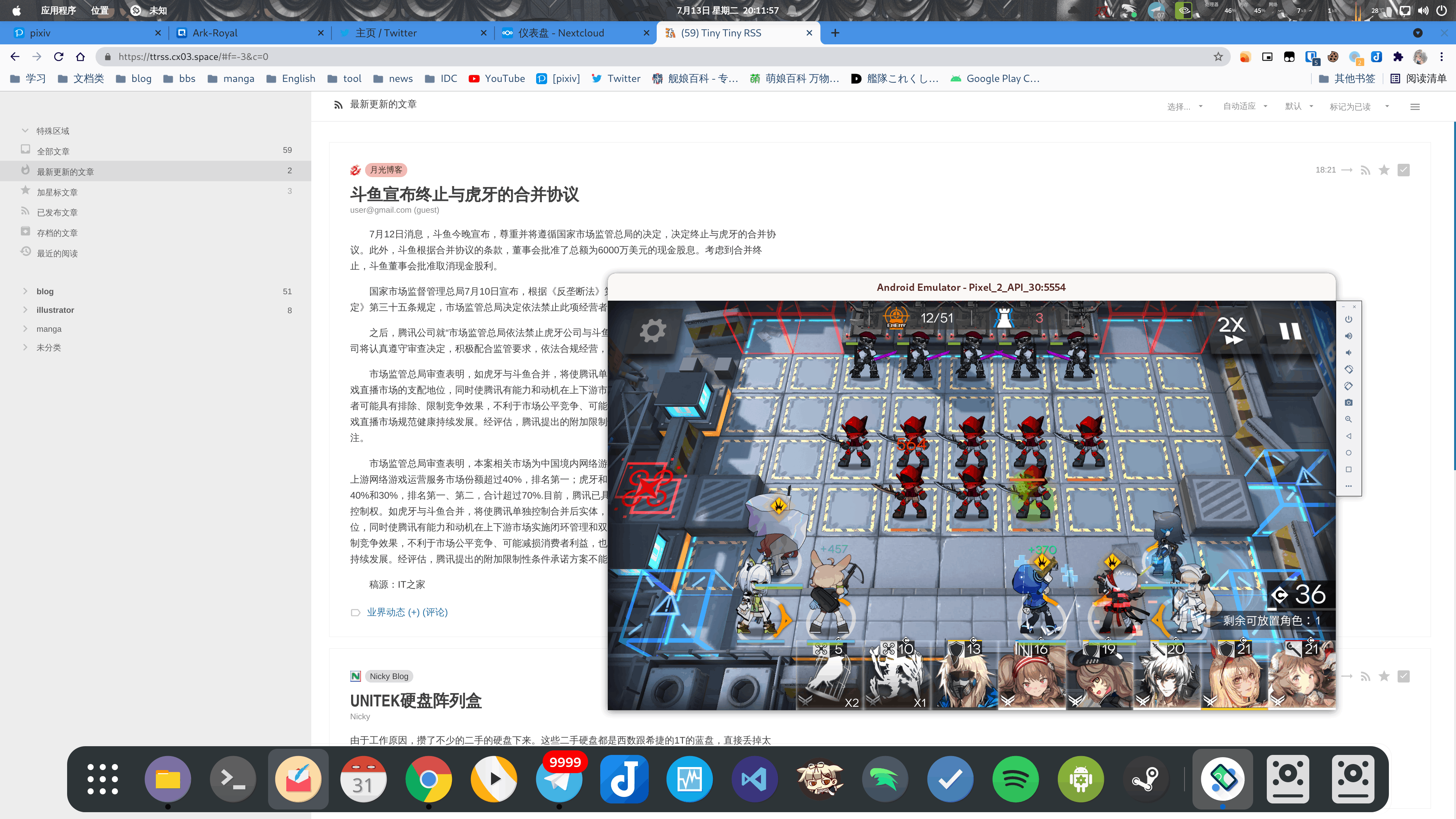Click the emulator power button
This screenshot has height=819, width=1456.
1349,319
